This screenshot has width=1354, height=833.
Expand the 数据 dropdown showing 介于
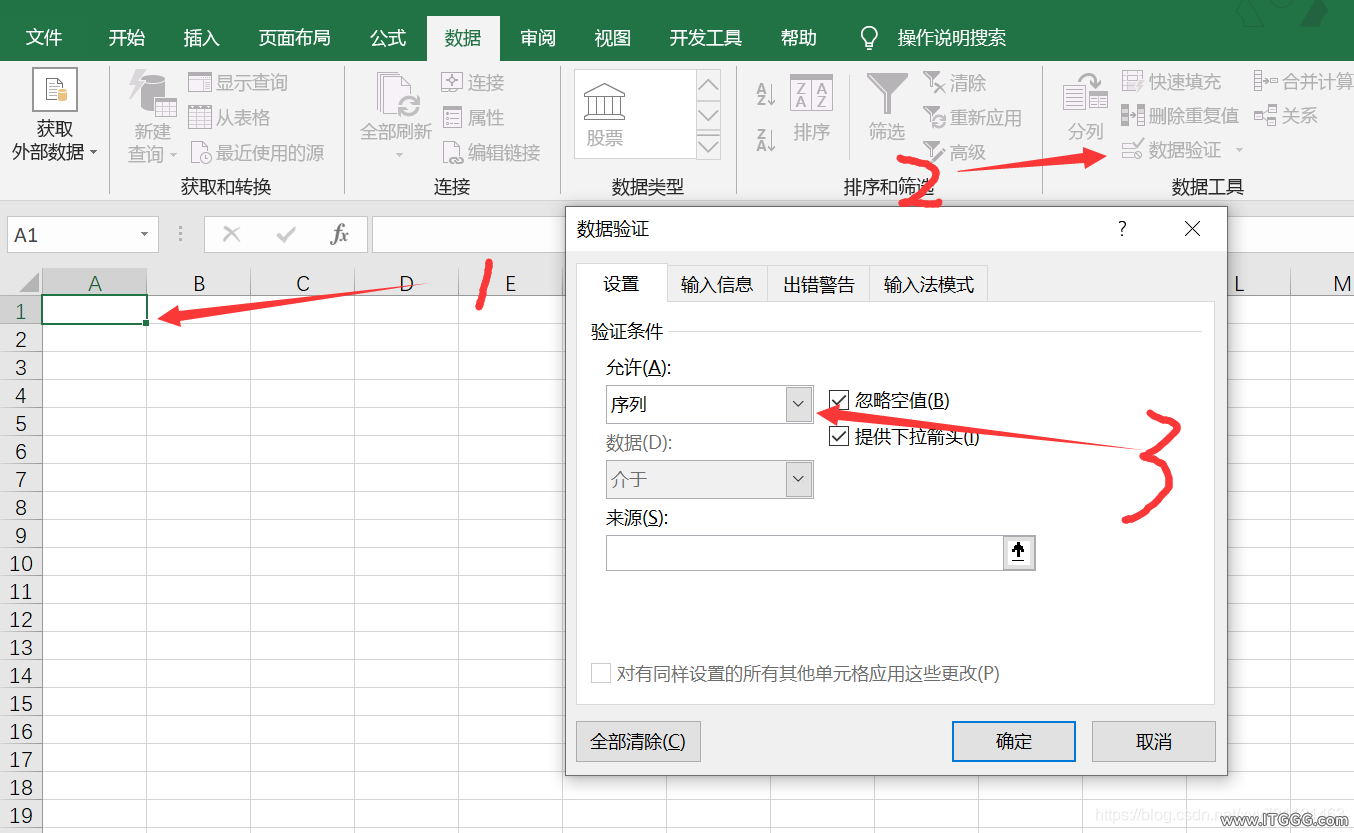(x=798, y=479)
